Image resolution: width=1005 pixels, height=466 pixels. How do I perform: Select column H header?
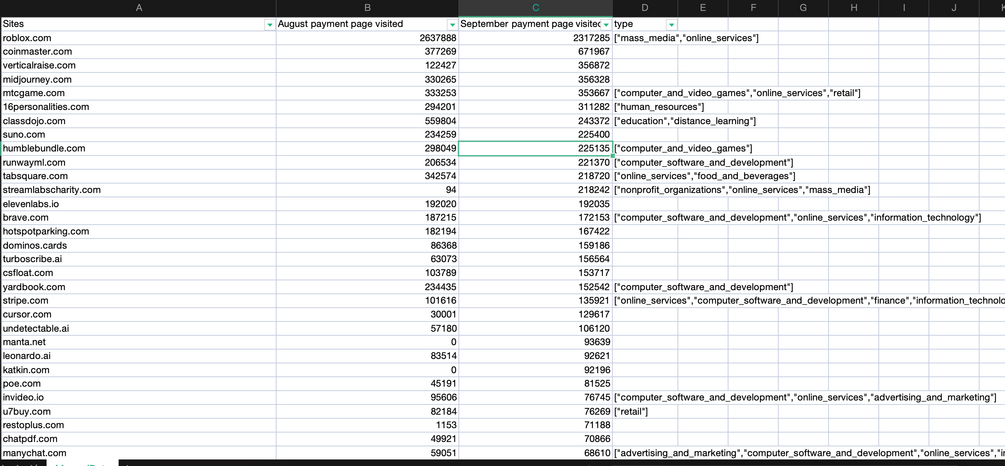853,8
